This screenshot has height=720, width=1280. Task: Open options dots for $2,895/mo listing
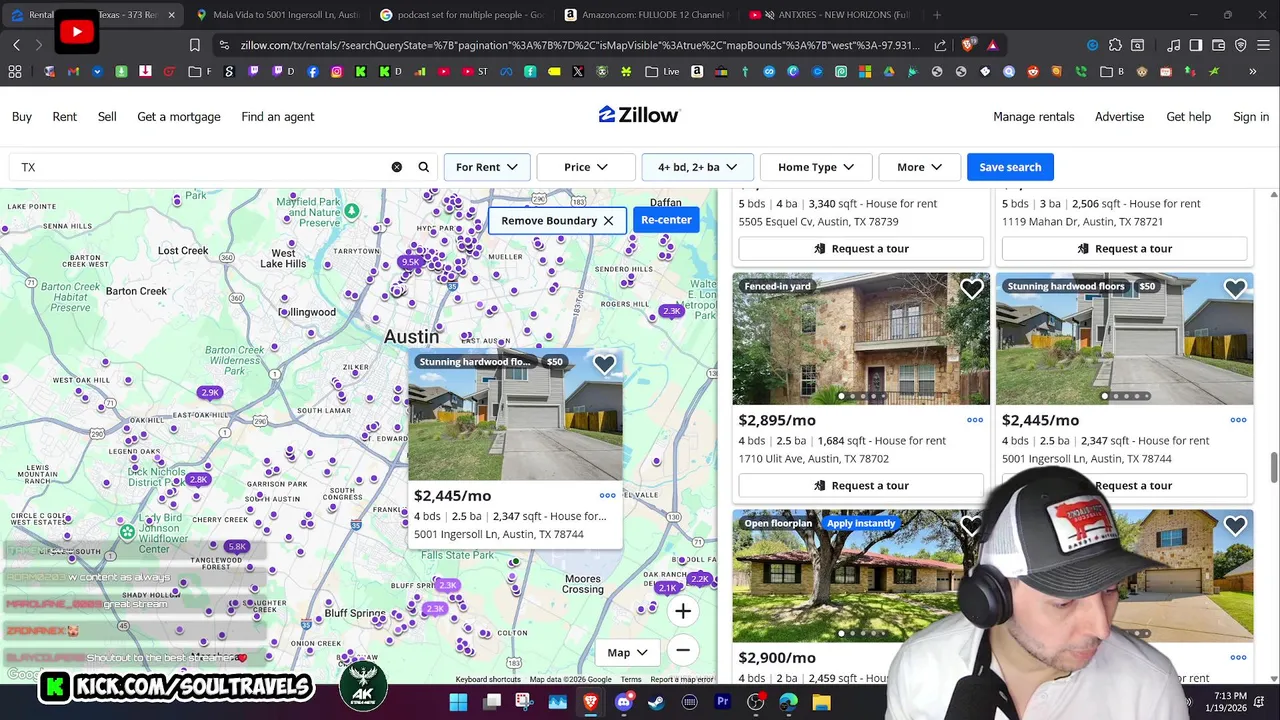click(x=975, y=420)
